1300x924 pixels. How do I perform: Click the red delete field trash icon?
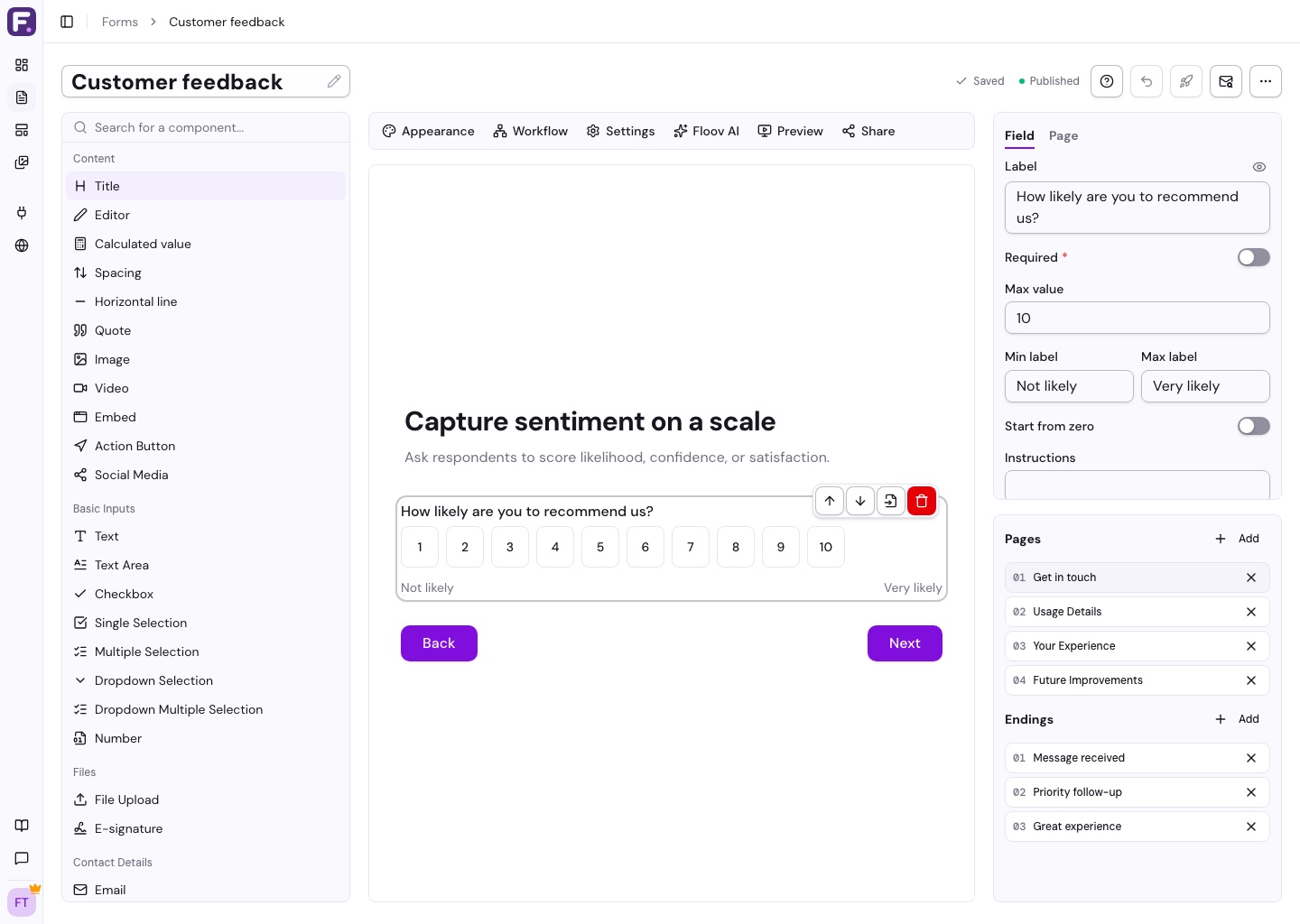(921, 501)
